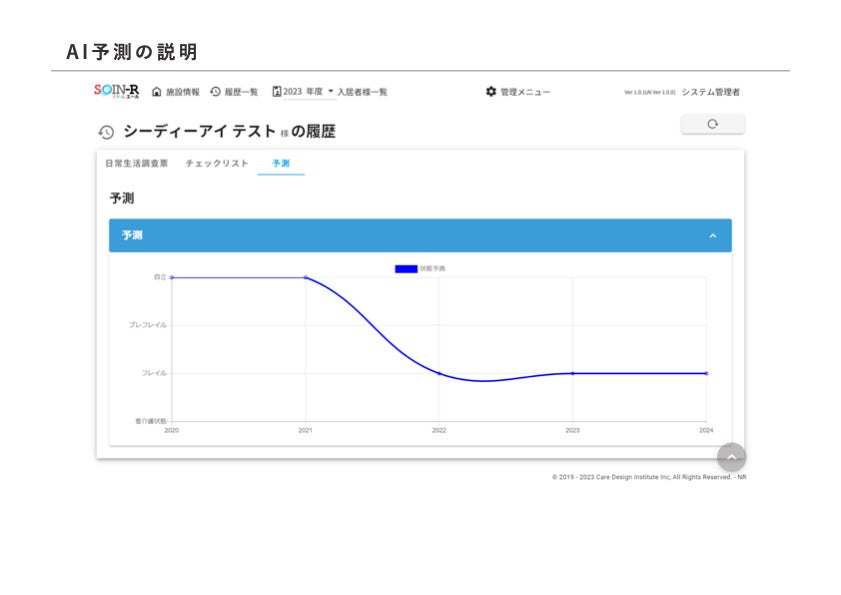This screenshot has width=841, height=595.
Task: Collapse the 予測 panel via its chevron
Action: click(713, 235)
